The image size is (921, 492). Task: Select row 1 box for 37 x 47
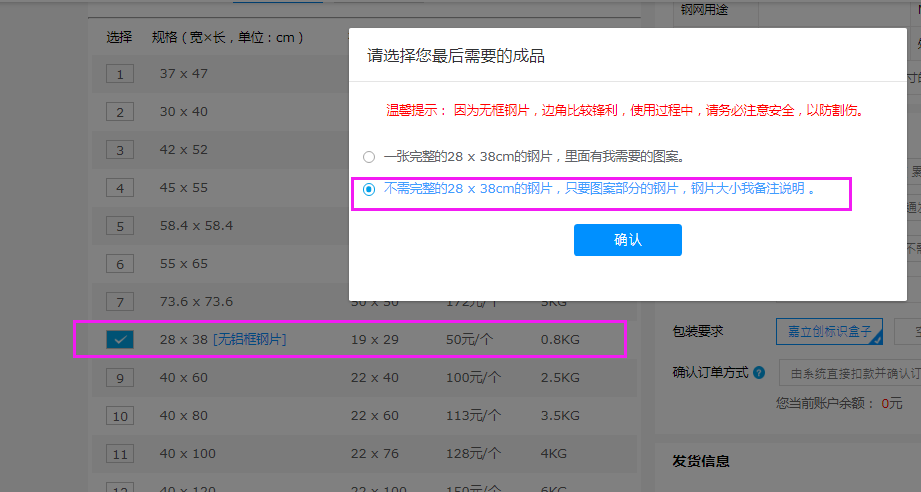(120, 74)
